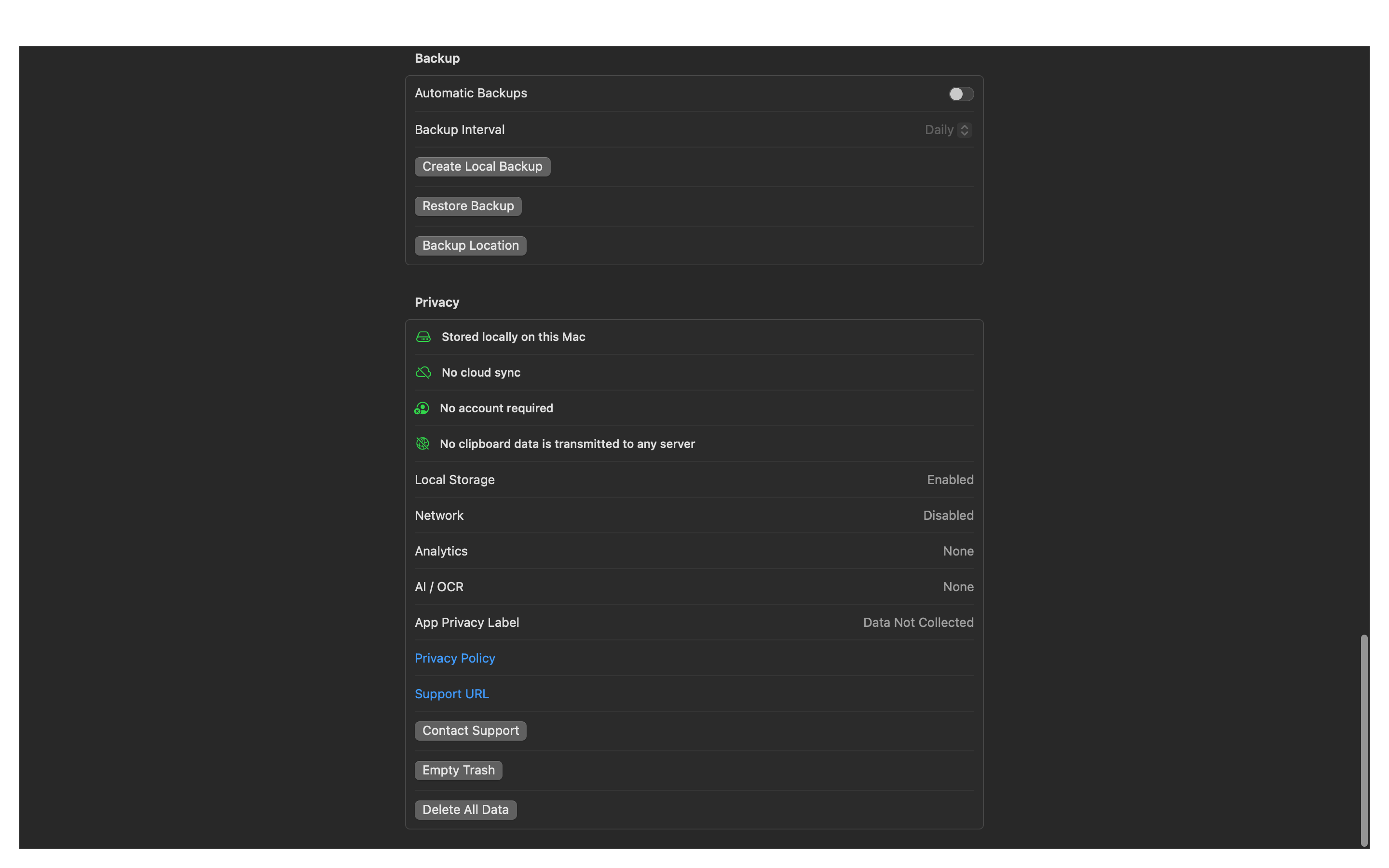Click the 'AI / OCR' row label
The width and height of the screenshot is (1389, 868).
point(439,587)
